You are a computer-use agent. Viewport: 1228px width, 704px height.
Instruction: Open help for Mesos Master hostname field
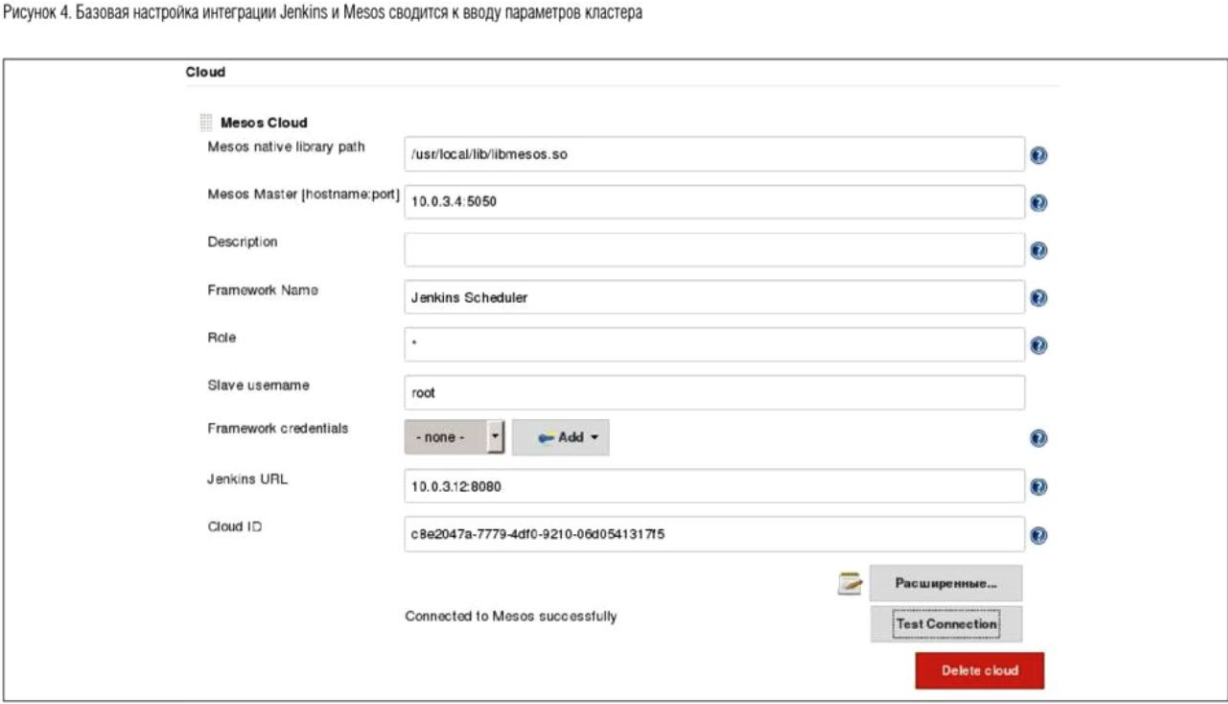point(1037,202)
